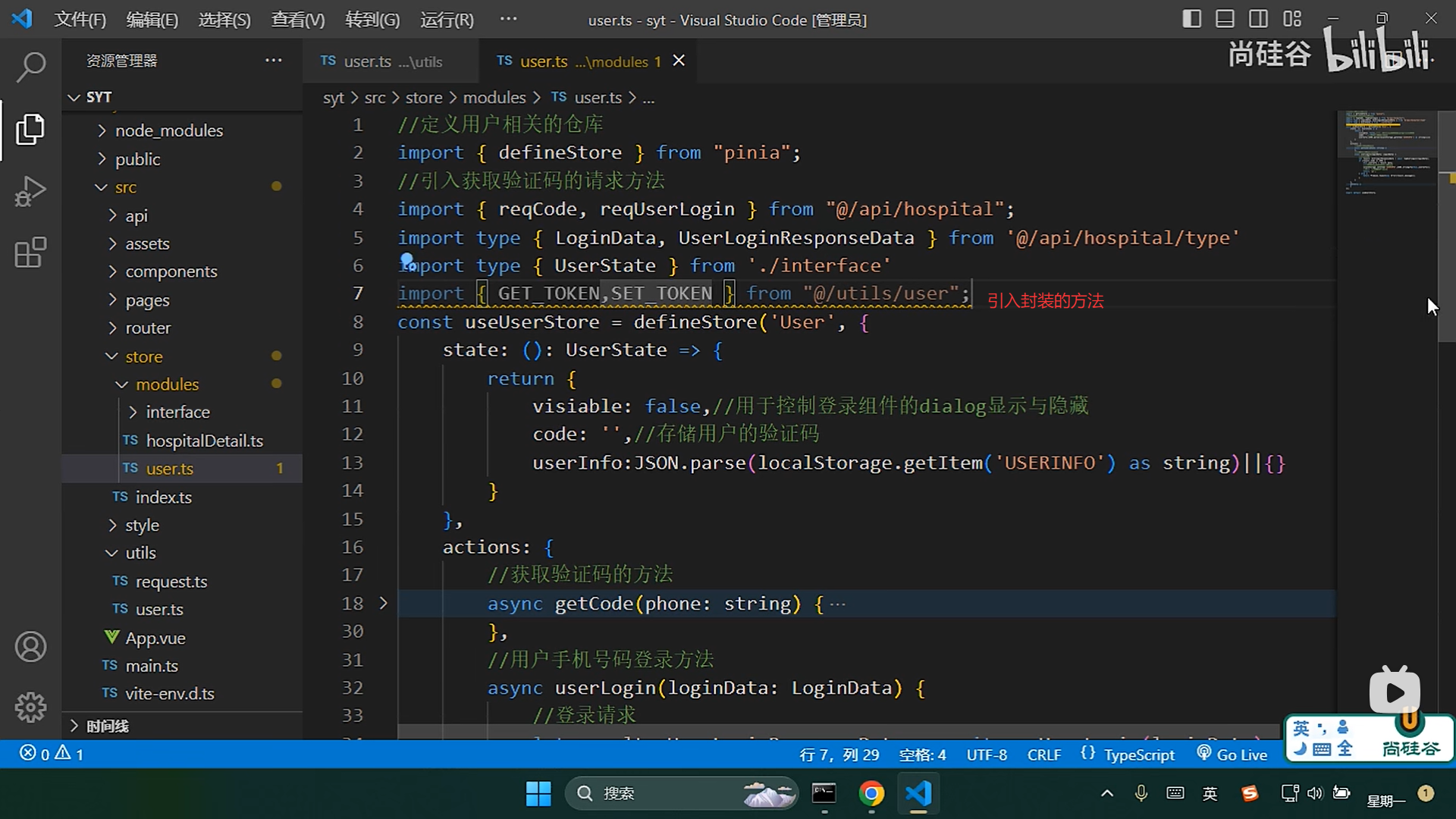Screen dimensions: 1456x819
Task: Toggle primary side bar layout button
Action: pos(1191,19)
